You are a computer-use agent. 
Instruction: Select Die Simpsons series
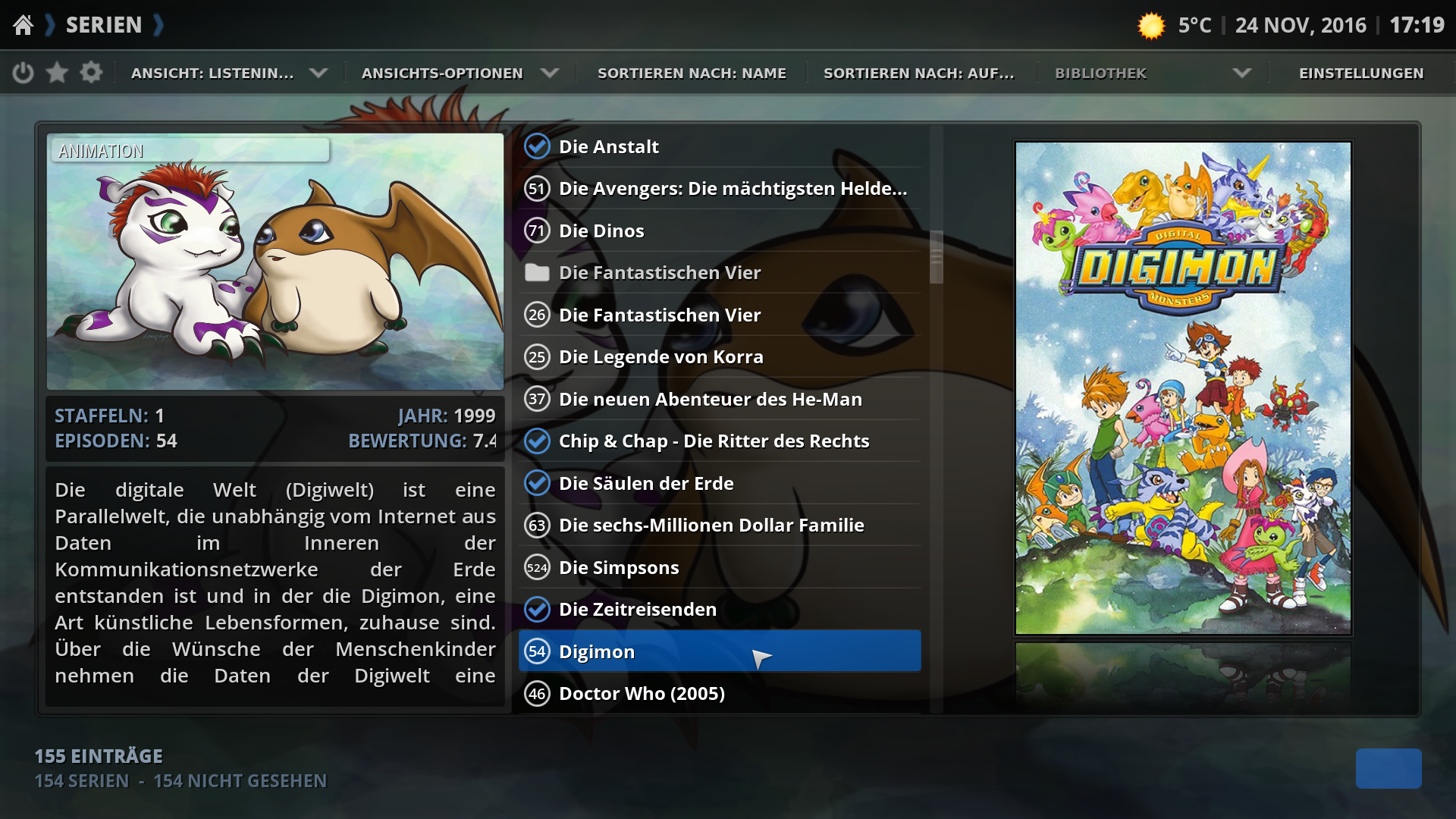(x=720, y=567)
